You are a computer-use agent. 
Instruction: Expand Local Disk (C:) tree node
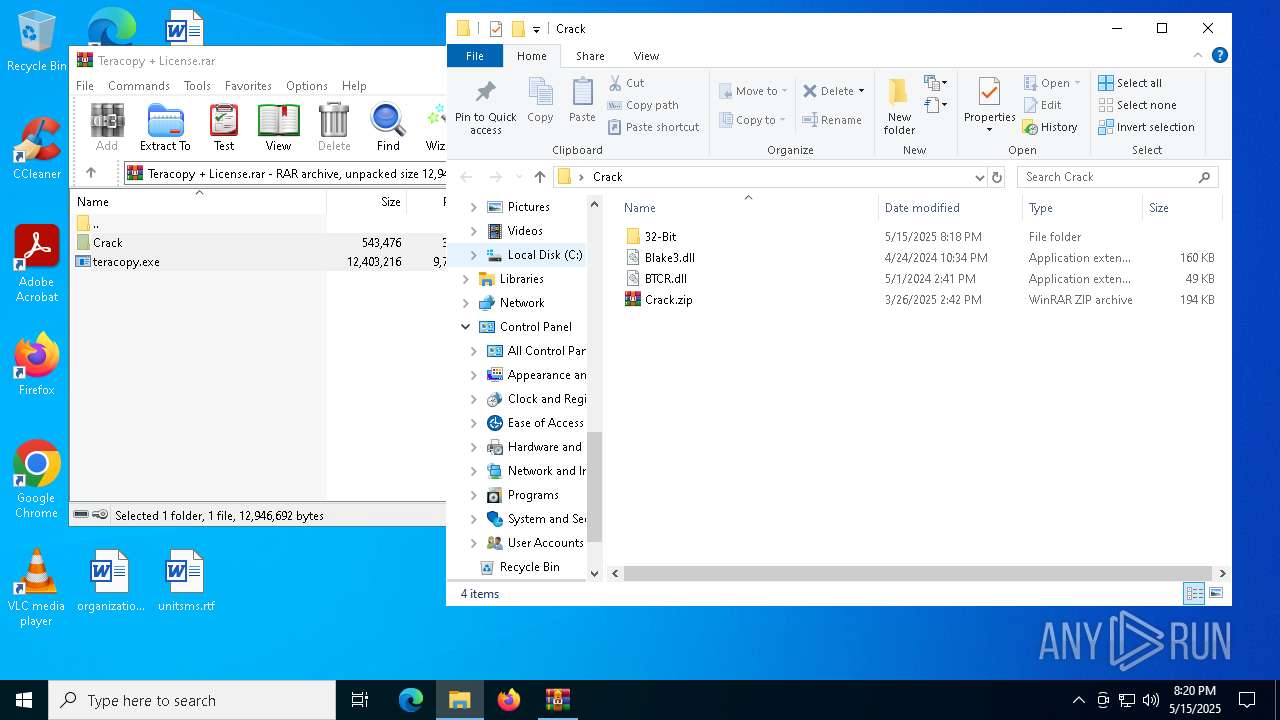[x=474, y=255]
